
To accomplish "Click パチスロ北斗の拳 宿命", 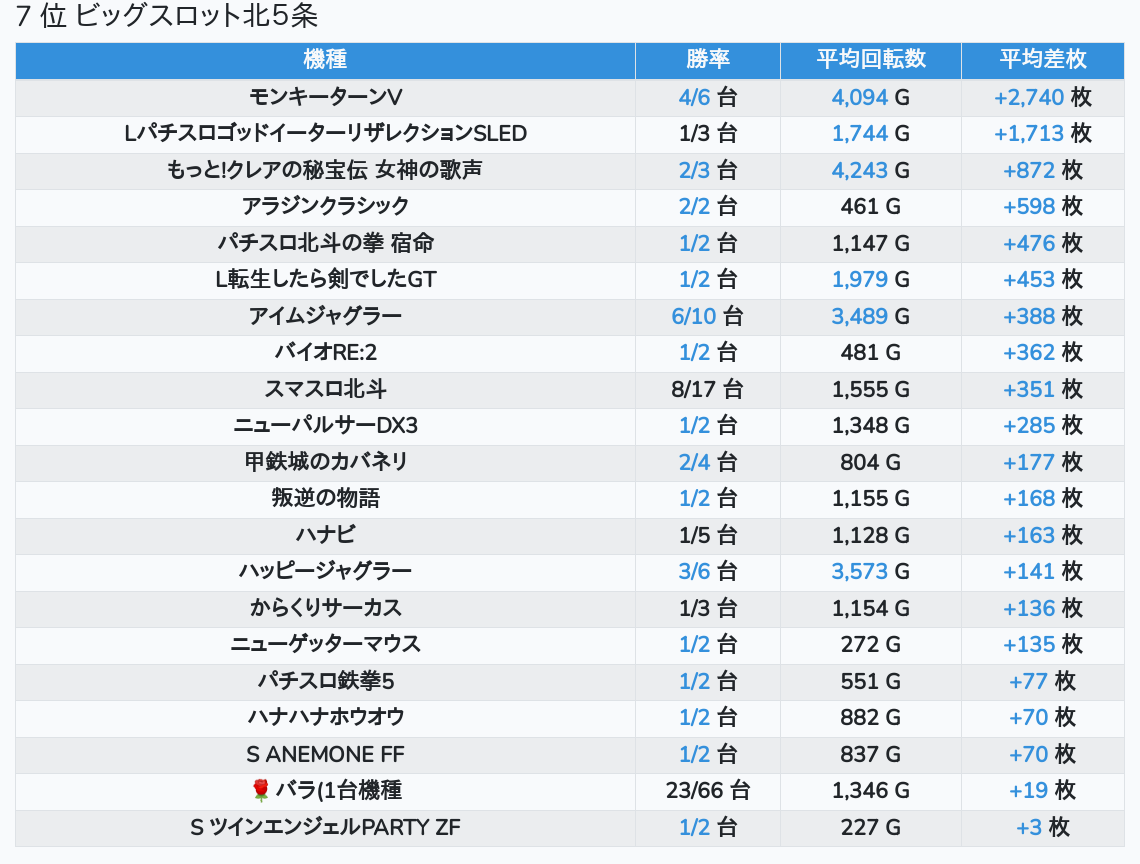I will point(325,243).
